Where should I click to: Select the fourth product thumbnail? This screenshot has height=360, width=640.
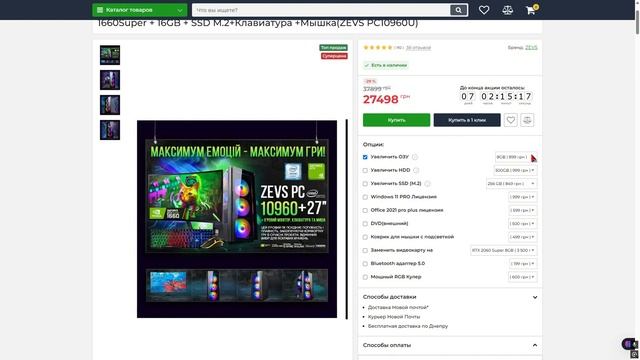[110, 130]
